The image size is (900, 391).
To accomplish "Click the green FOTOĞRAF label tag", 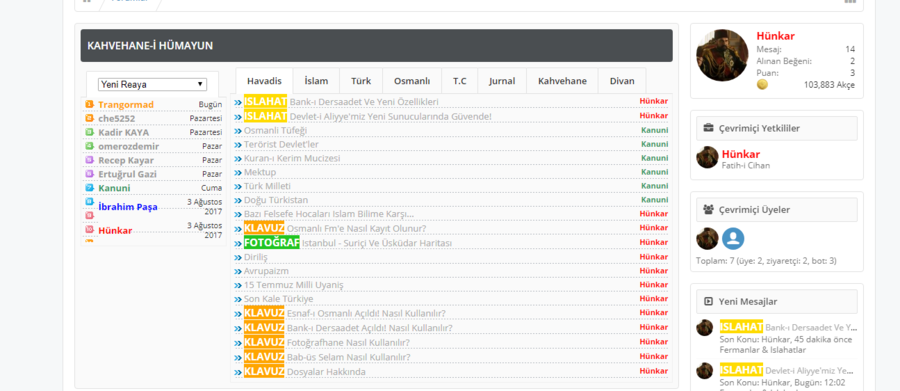I will point(271,243).
